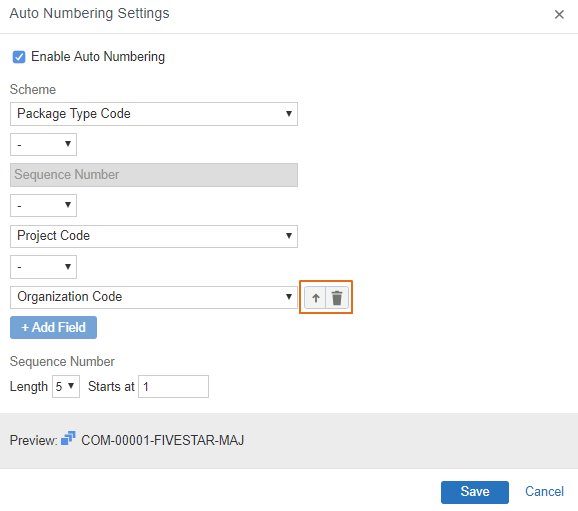Expand the Project Code scheme dropdown
This screenshot has width=578, height=511.
point(154,236)
